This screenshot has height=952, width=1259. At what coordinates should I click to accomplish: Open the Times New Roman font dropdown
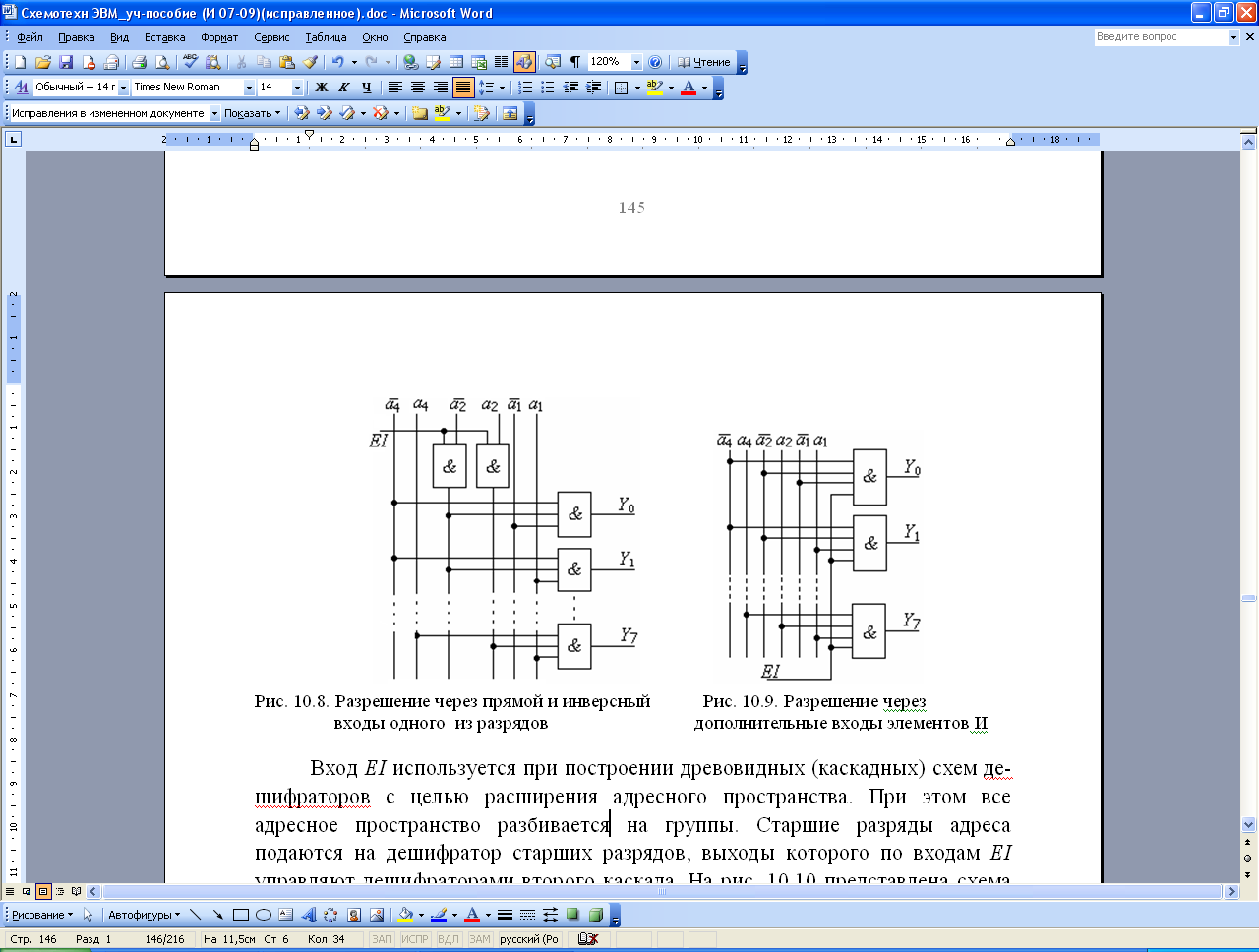(x=249, y=88)
